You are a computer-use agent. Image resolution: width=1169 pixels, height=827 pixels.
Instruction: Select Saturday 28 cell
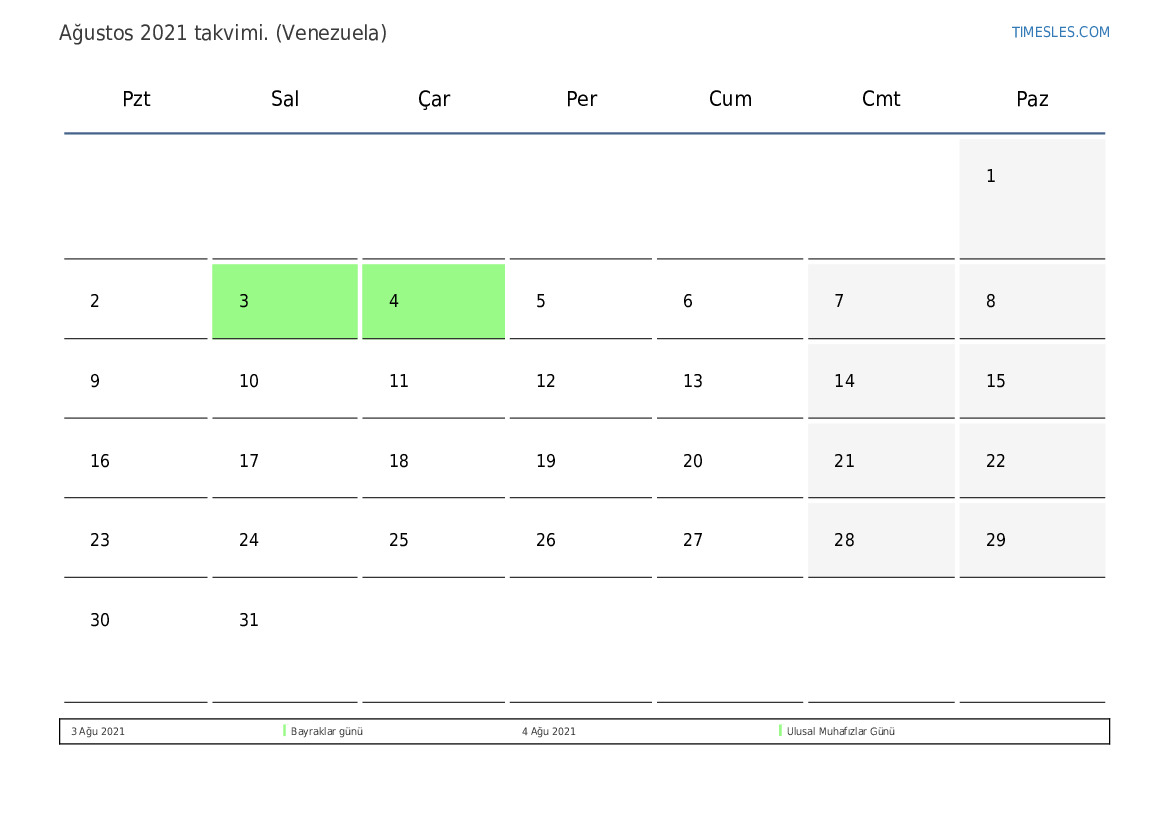point(881,540)
